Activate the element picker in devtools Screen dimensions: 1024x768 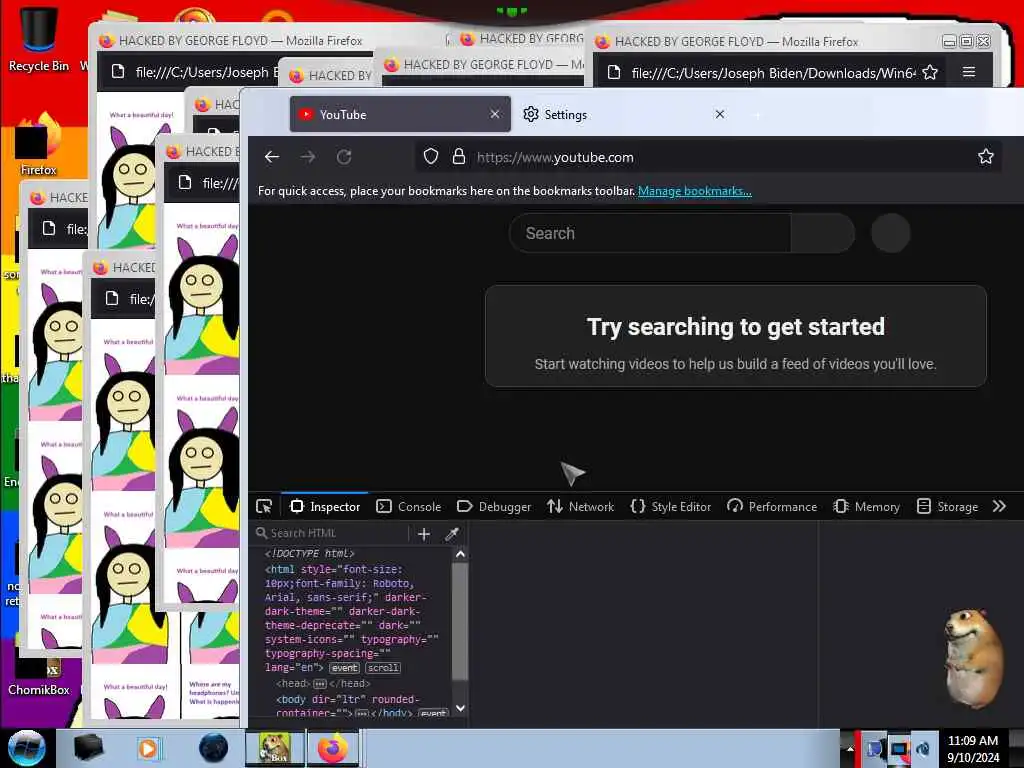264,507
